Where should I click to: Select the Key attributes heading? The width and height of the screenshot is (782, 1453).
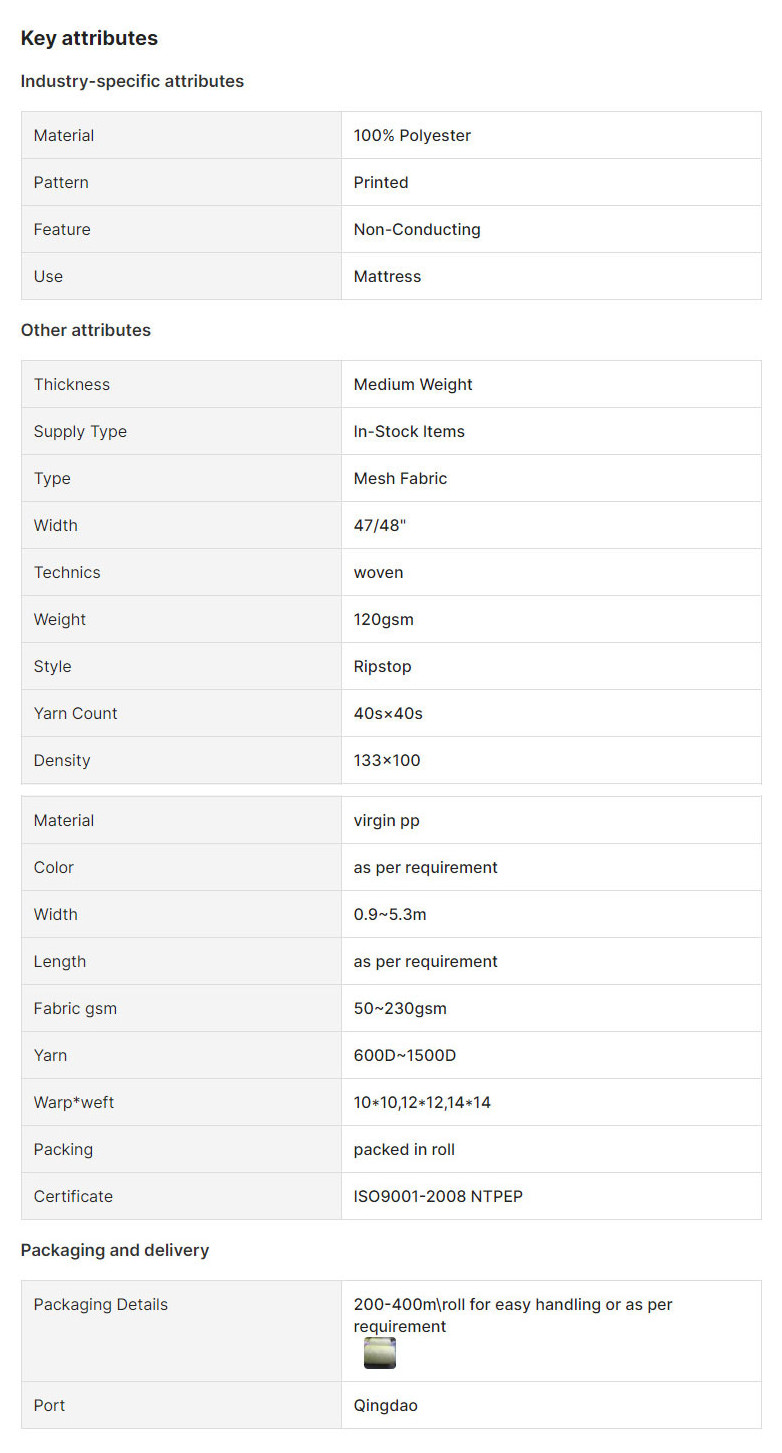click(x=89, y=38)
